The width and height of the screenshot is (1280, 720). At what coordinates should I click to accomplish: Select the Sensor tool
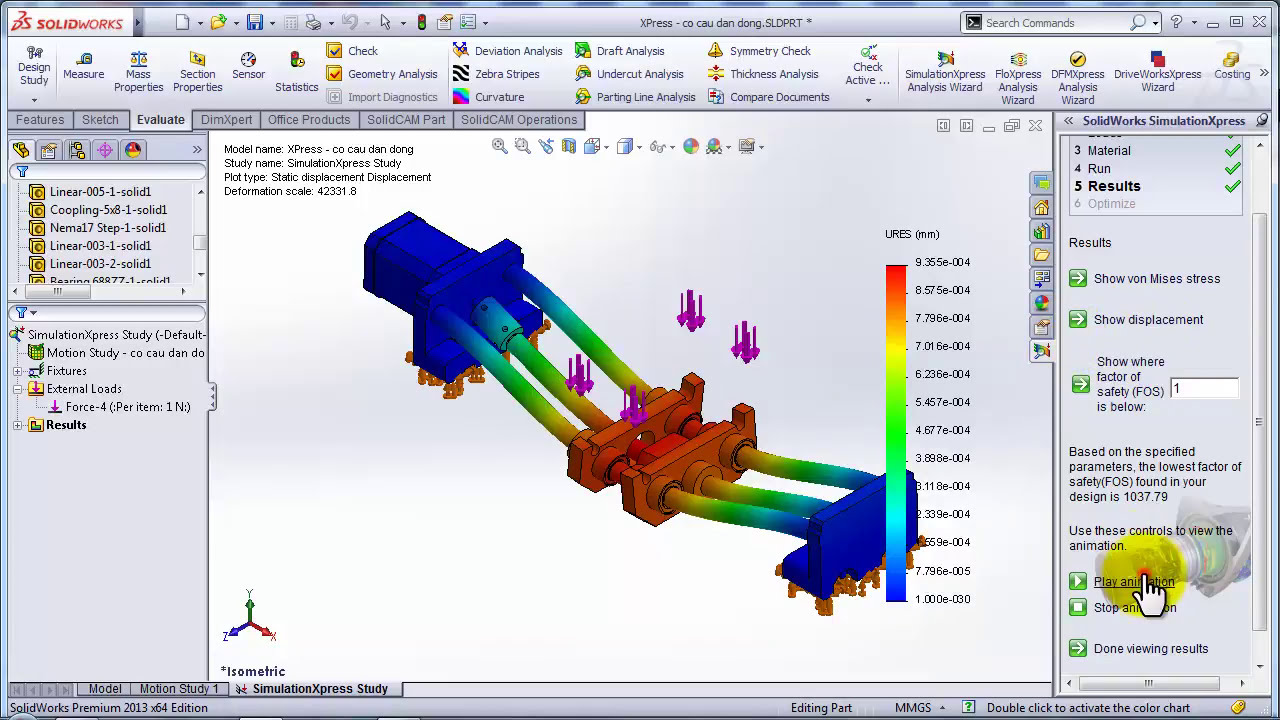[x=248, y=66]
